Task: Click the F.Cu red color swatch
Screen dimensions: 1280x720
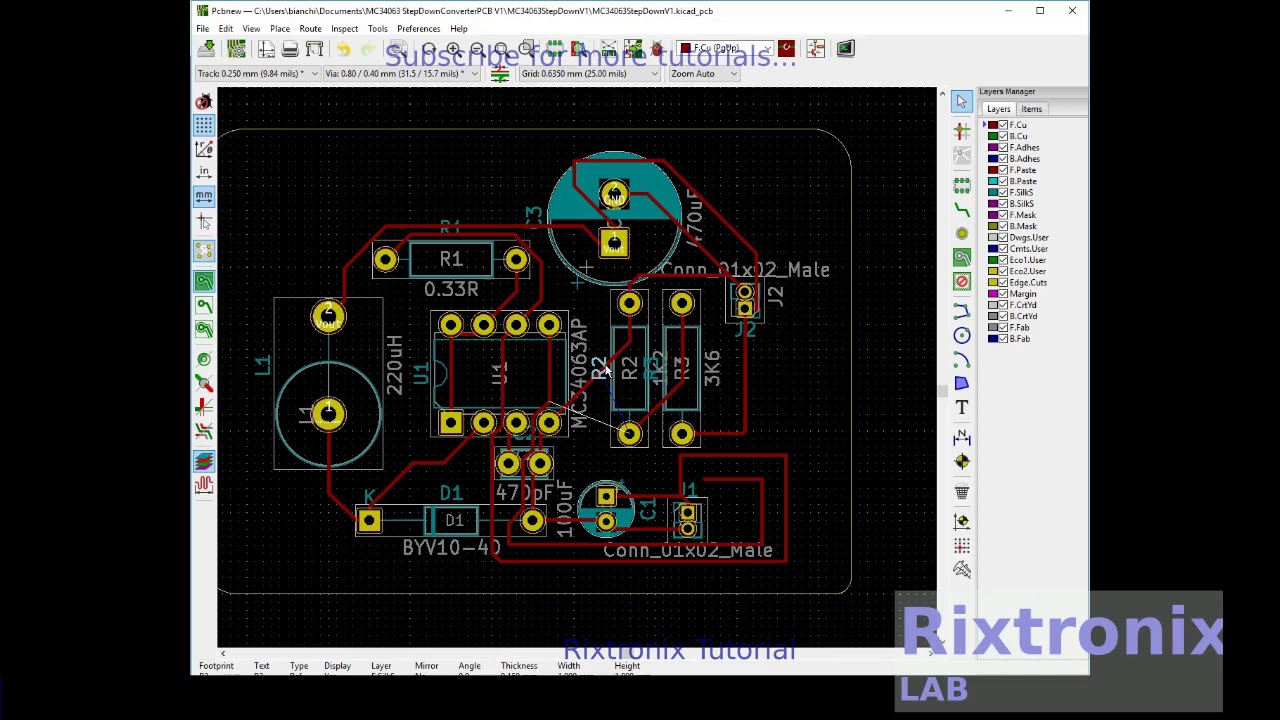Action: click(992, 125)
